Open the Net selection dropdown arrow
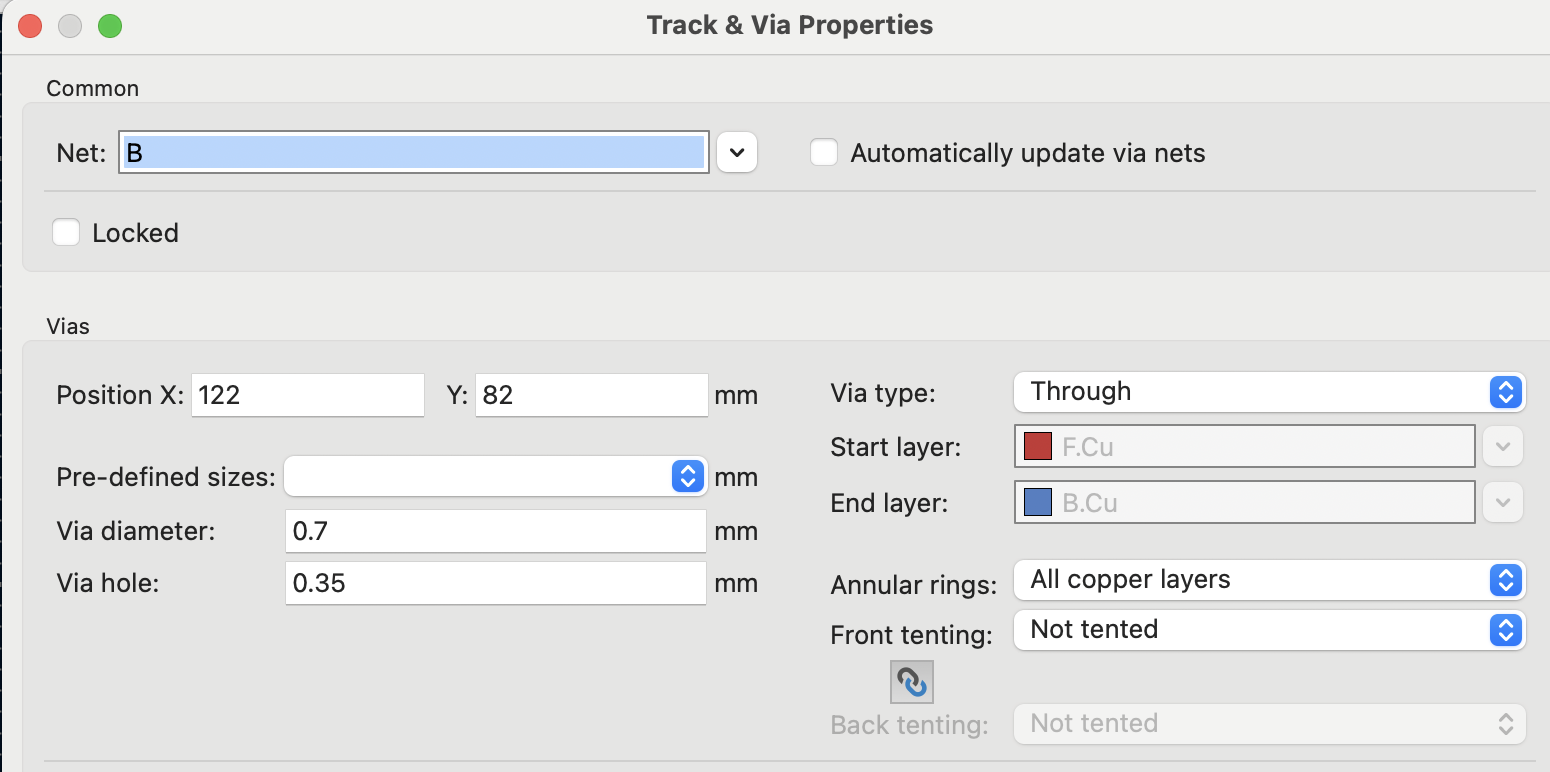The height and width of the screenshot is (772, 1550). click(x=737, y=153)
